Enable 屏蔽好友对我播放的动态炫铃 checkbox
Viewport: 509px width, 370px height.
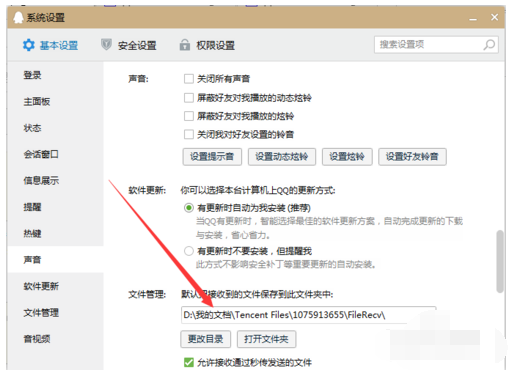click(x=189, y=98)
